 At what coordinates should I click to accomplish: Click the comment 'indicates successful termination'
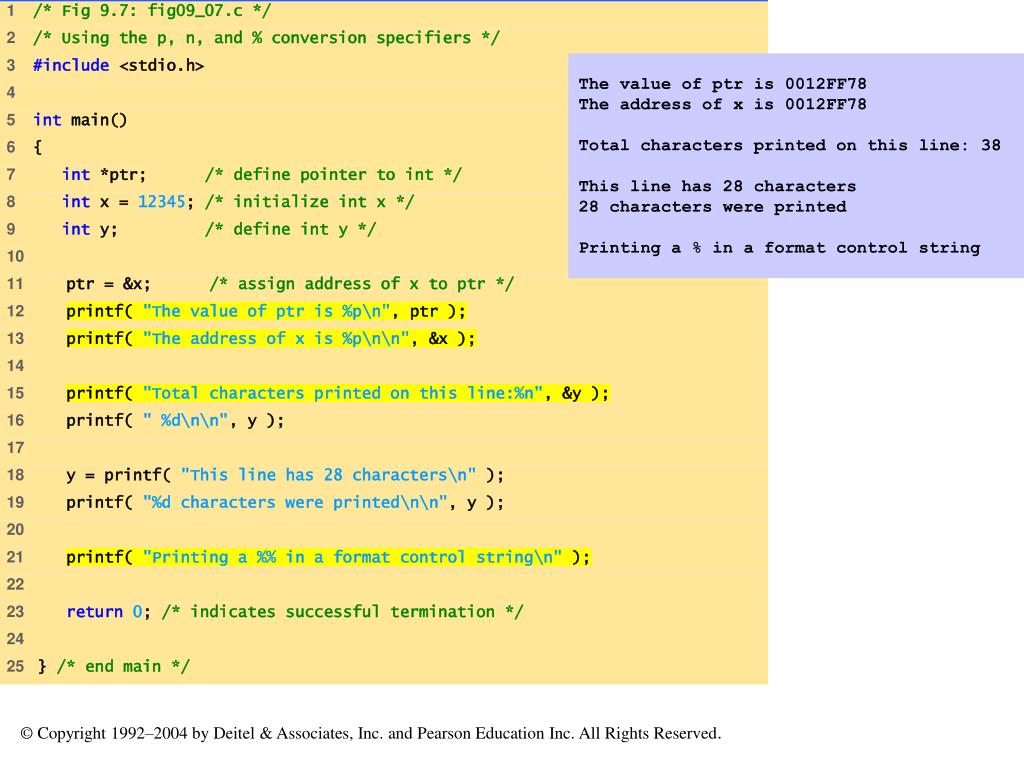click(x=343, y=612)
